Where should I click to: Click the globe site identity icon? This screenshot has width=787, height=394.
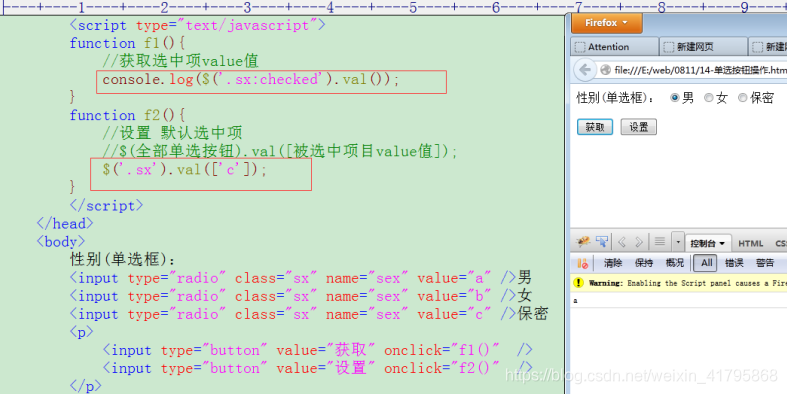point(605,70)
